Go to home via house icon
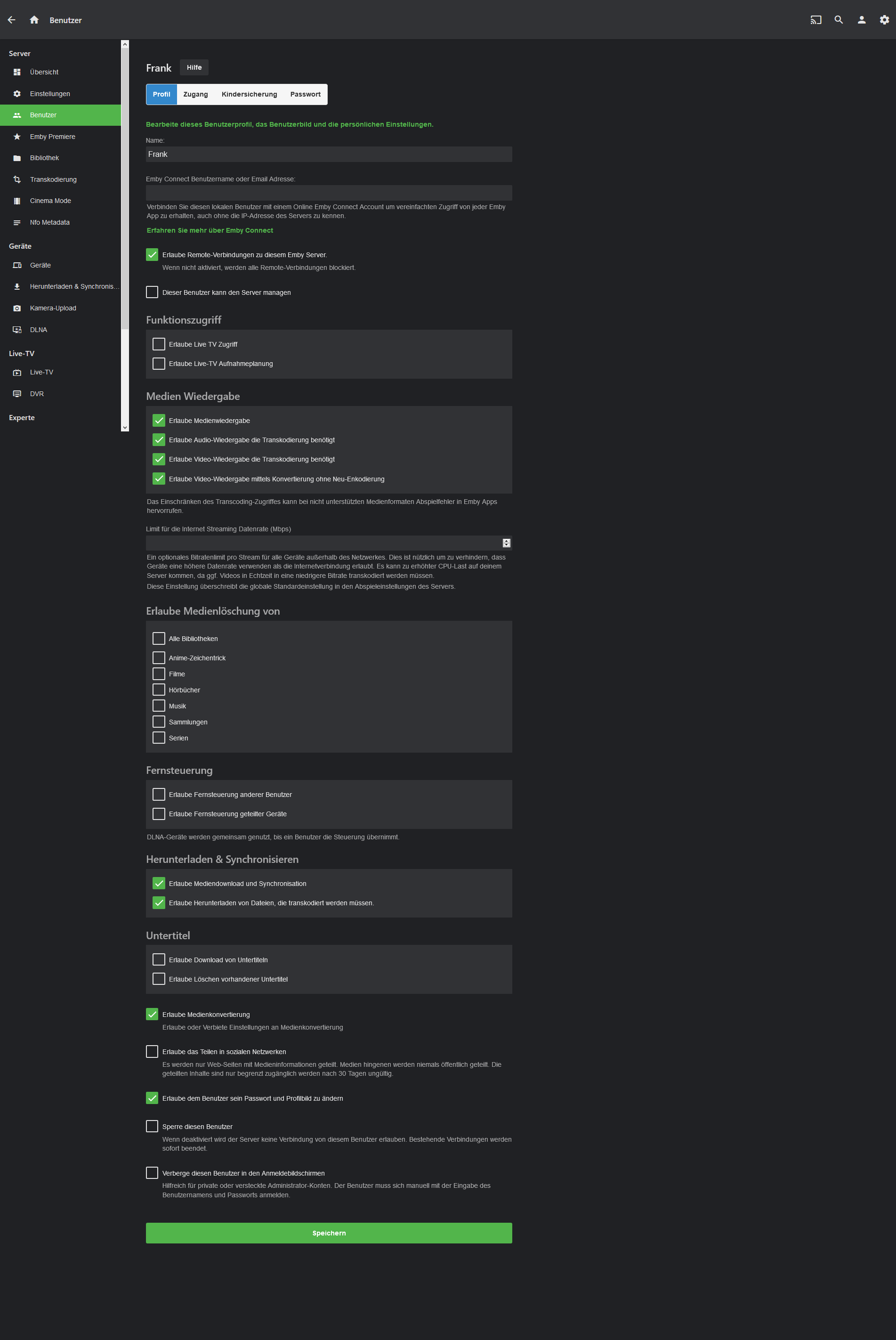 34,20
